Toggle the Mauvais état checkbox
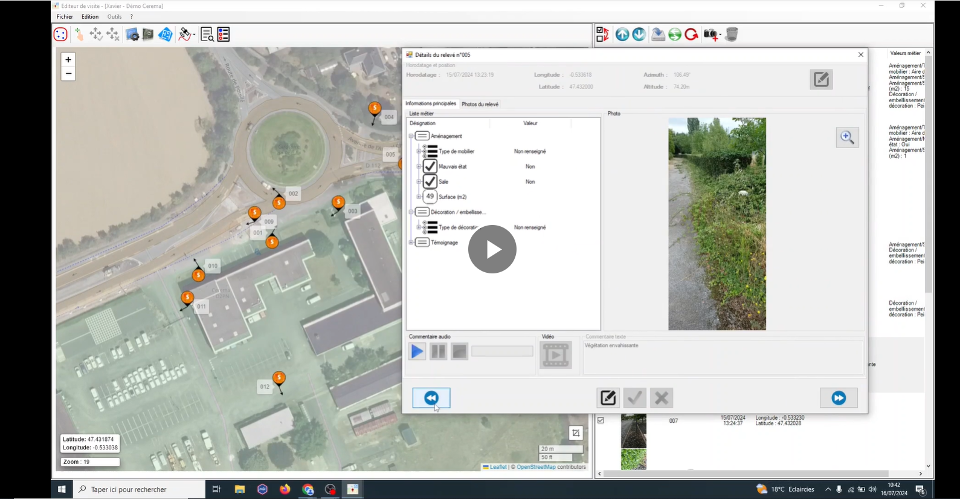Screen dimensions: 960x499 pyautogui.click(x=430, y=166)
